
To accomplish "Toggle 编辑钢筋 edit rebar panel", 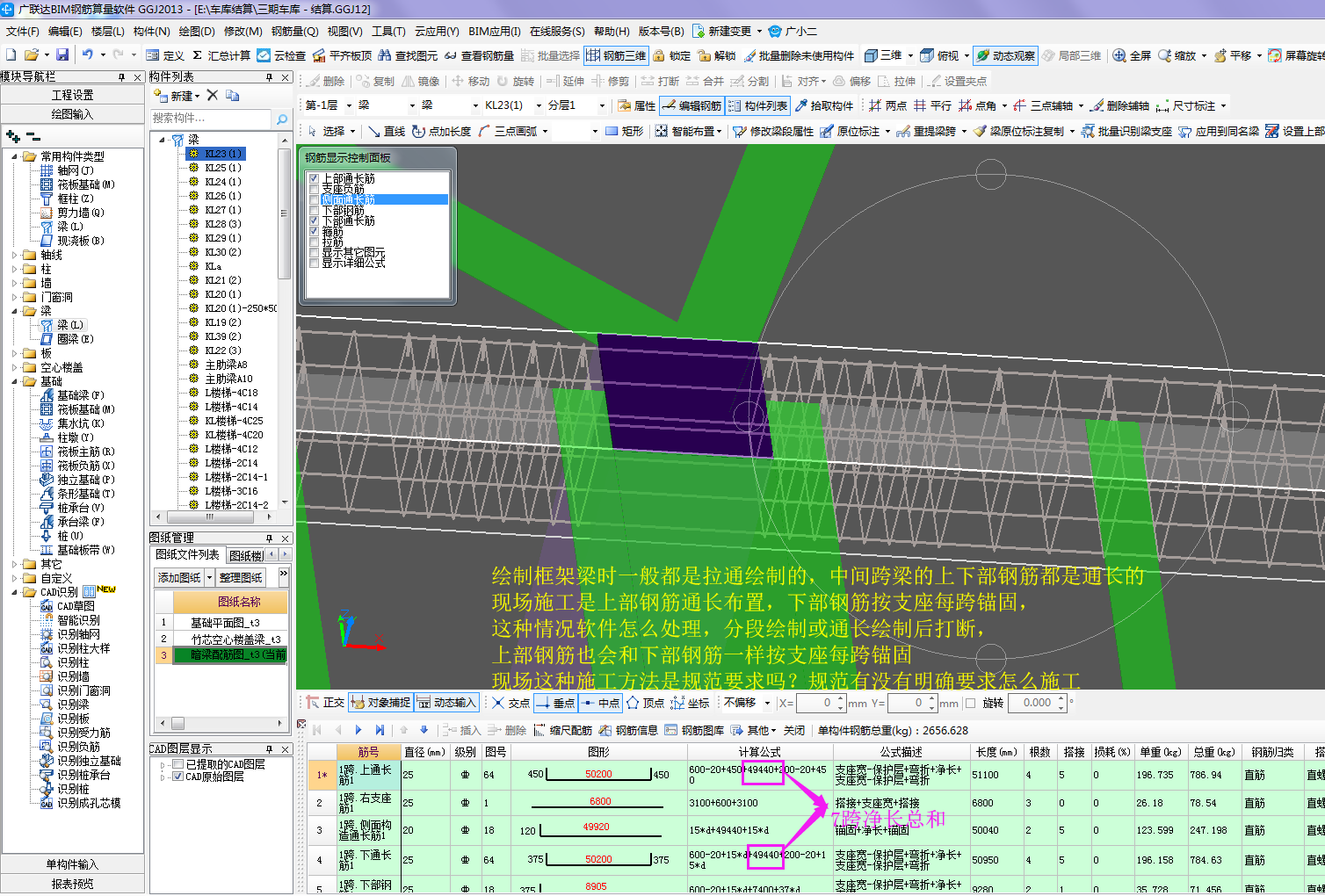I will (x=691, y=105).
